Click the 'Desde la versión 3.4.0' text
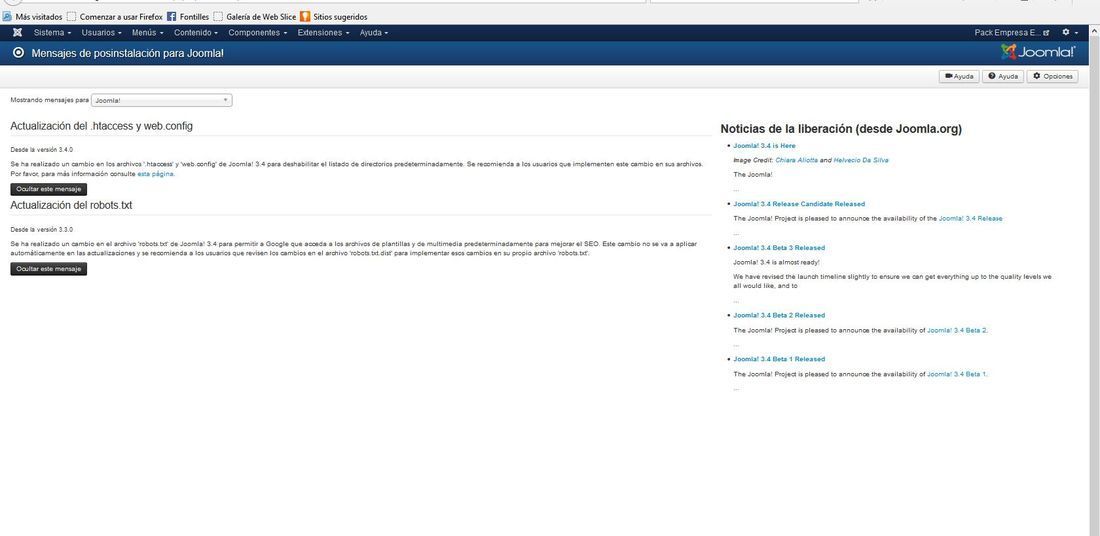This screenshot has width=1100, height=536. coord(41,150)
